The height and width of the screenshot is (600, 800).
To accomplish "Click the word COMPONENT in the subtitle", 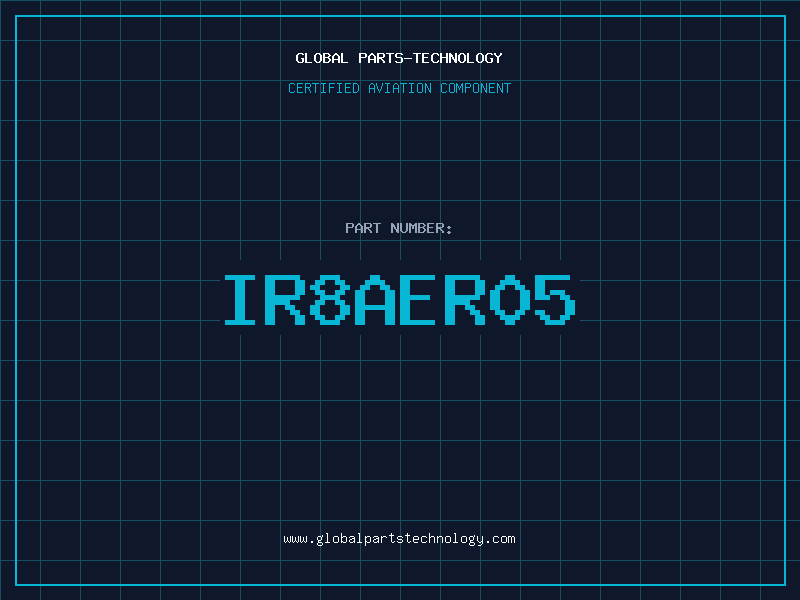I will pyautogui.click(x=476, y=88).
